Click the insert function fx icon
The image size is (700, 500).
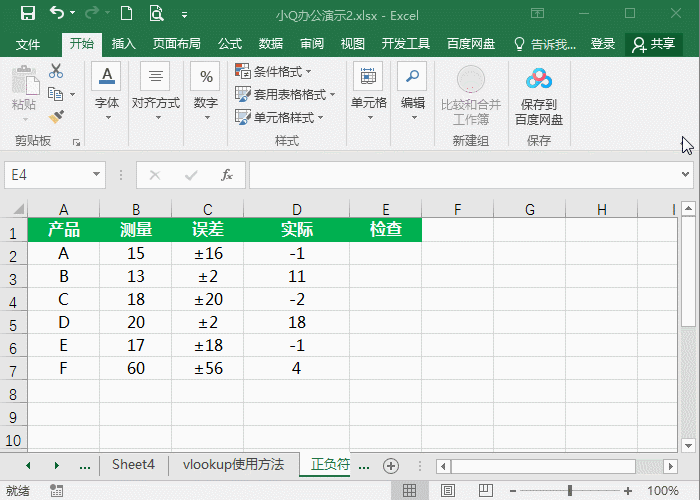click(x=226, y=175)
